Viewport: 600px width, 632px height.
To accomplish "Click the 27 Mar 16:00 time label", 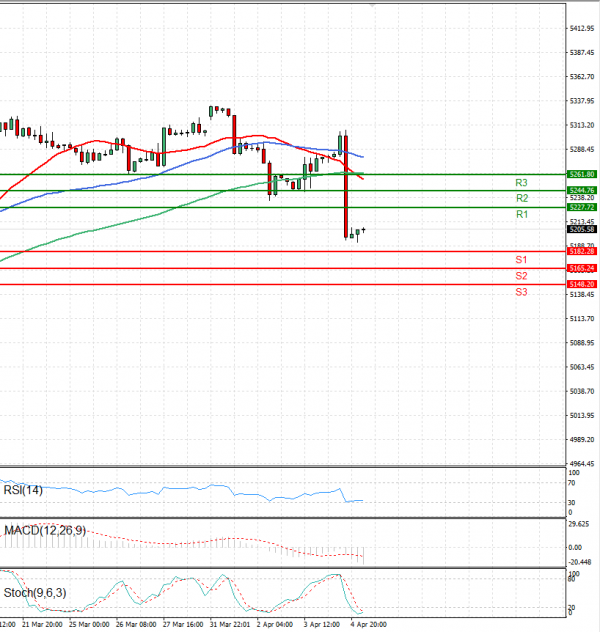I will click(183, 624).
